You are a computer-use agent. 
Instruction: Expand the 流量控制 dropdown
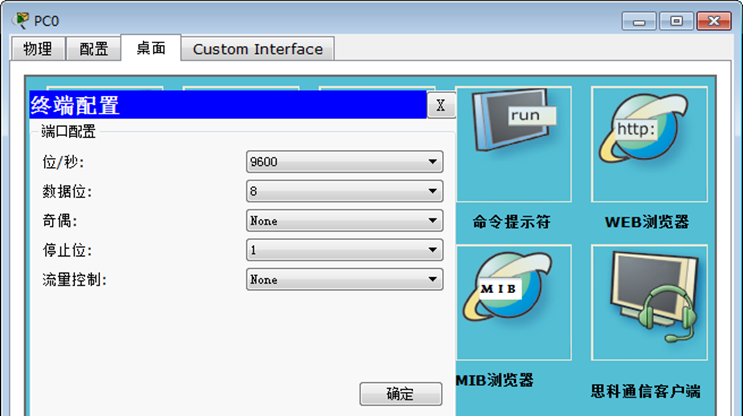tap(344, 280)
